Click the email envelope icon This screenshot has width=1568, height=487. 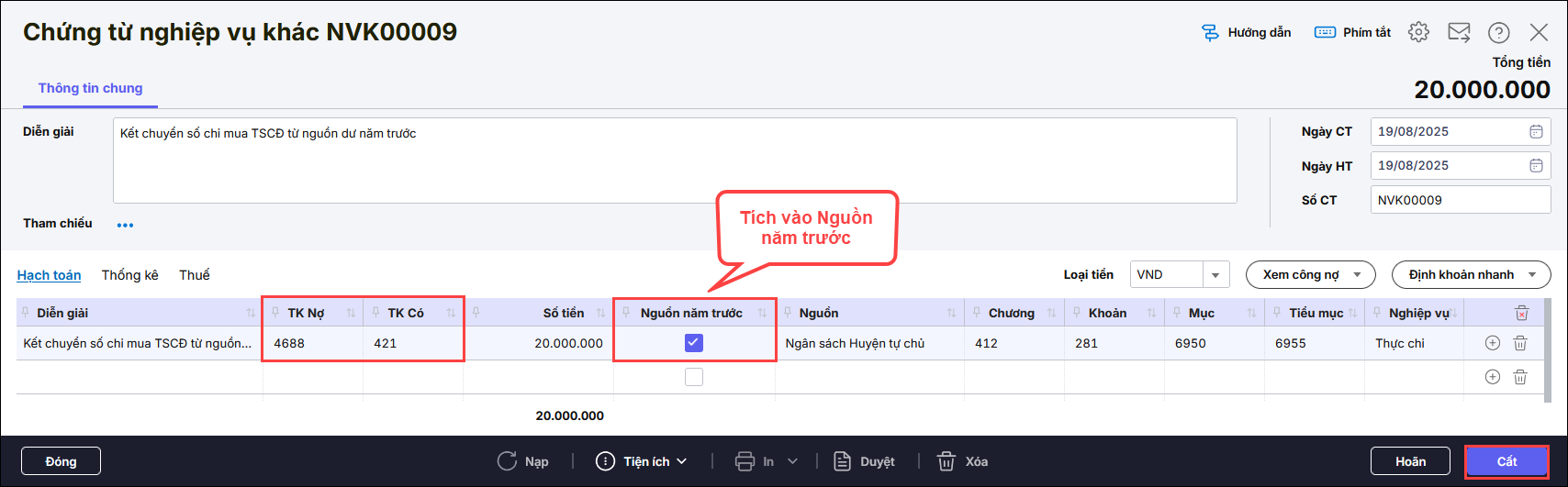point(1459,32)
